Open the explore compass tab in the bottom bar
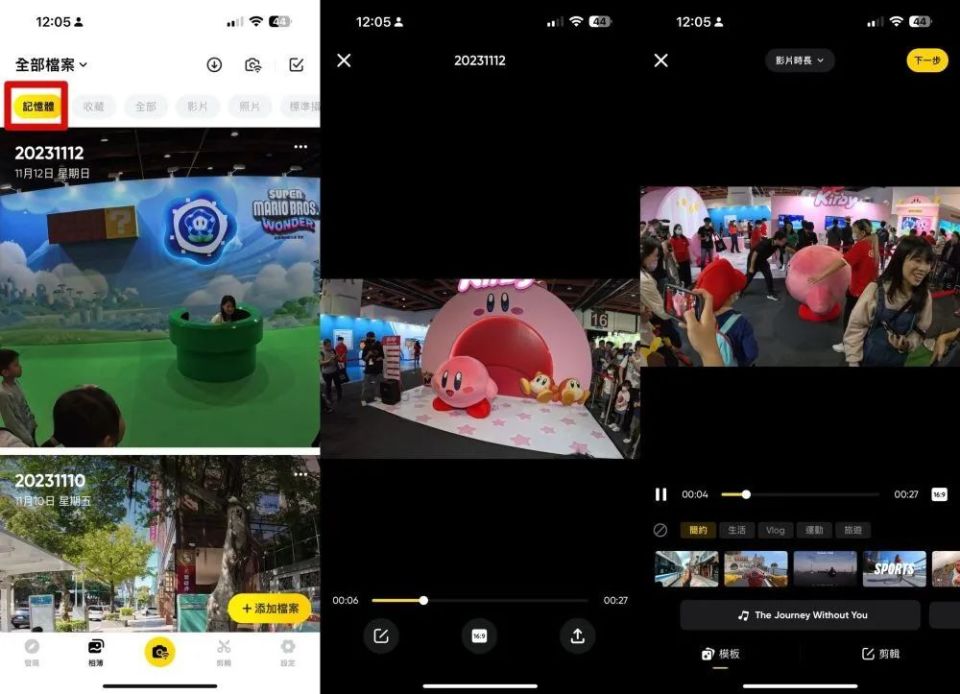Image resolution: width=960 pixels, height=694 pixels. (32, 652)
